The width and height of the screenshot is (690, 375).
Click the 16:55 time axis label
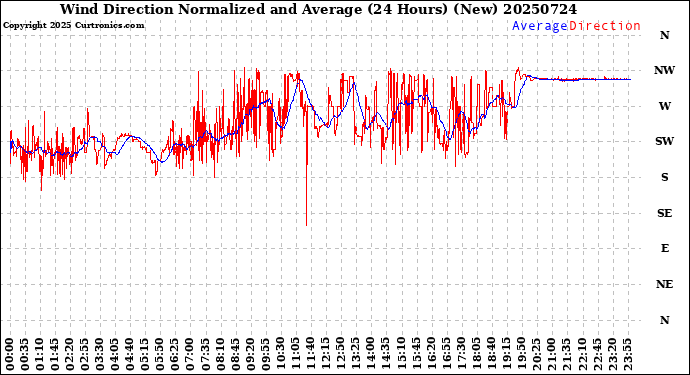(446, 354)
